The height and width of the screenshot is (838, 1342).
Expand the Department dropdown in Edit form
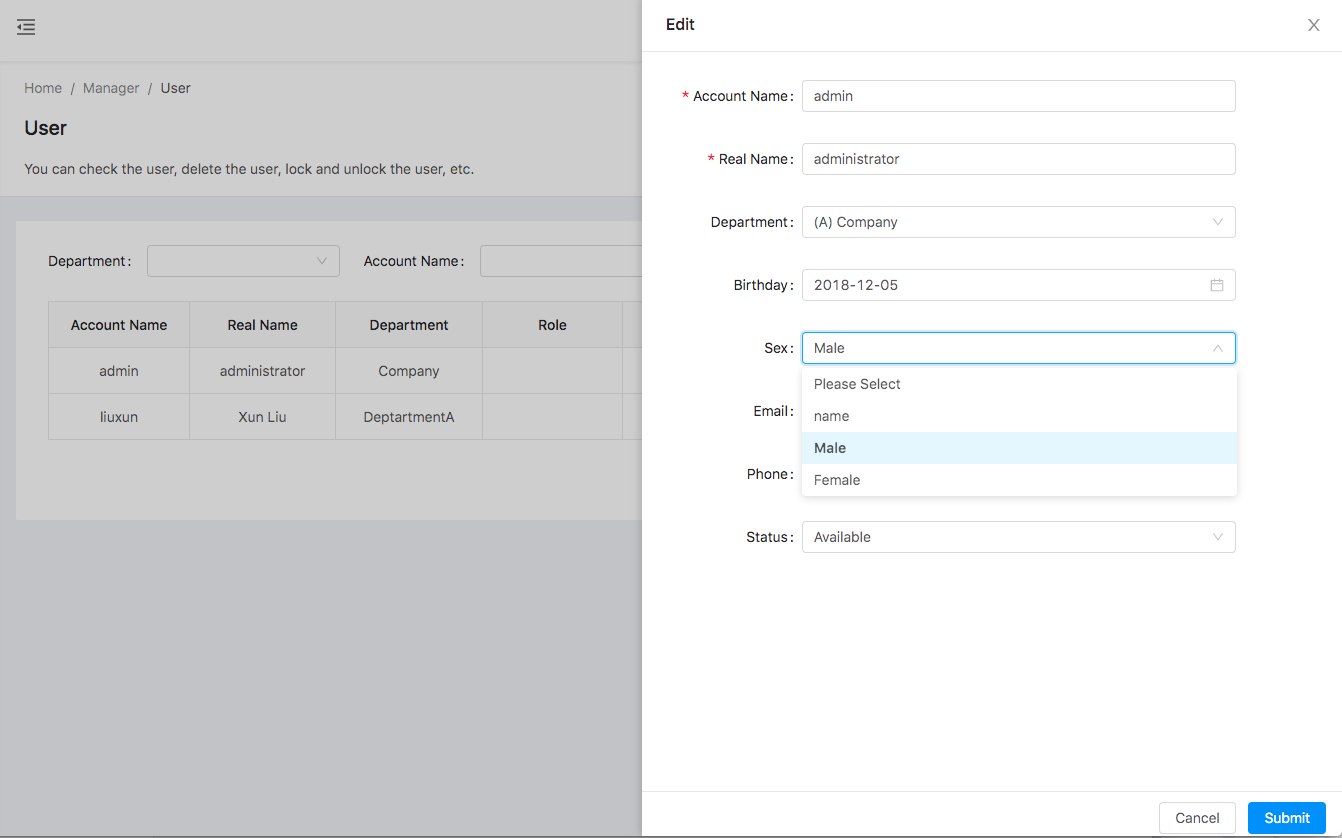(x=1019, y=222)
